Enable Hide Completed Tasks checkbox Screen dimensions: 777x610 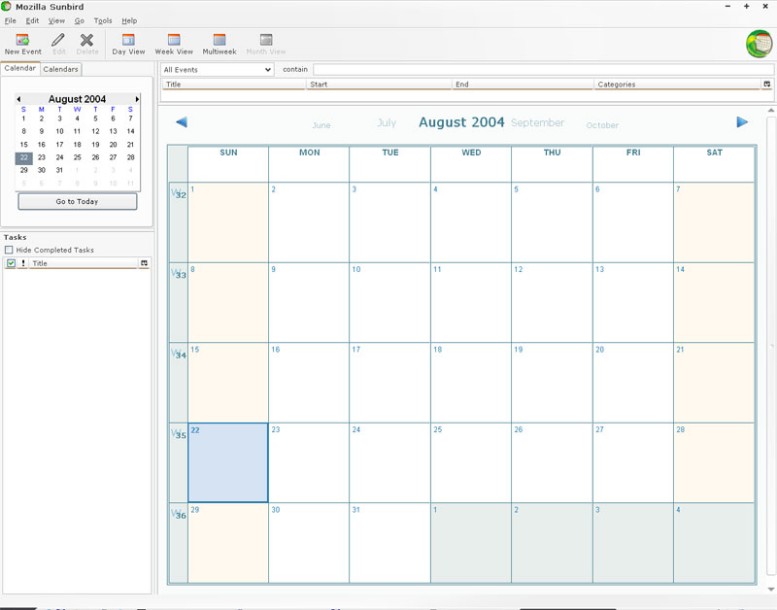(x=9, y=250)
